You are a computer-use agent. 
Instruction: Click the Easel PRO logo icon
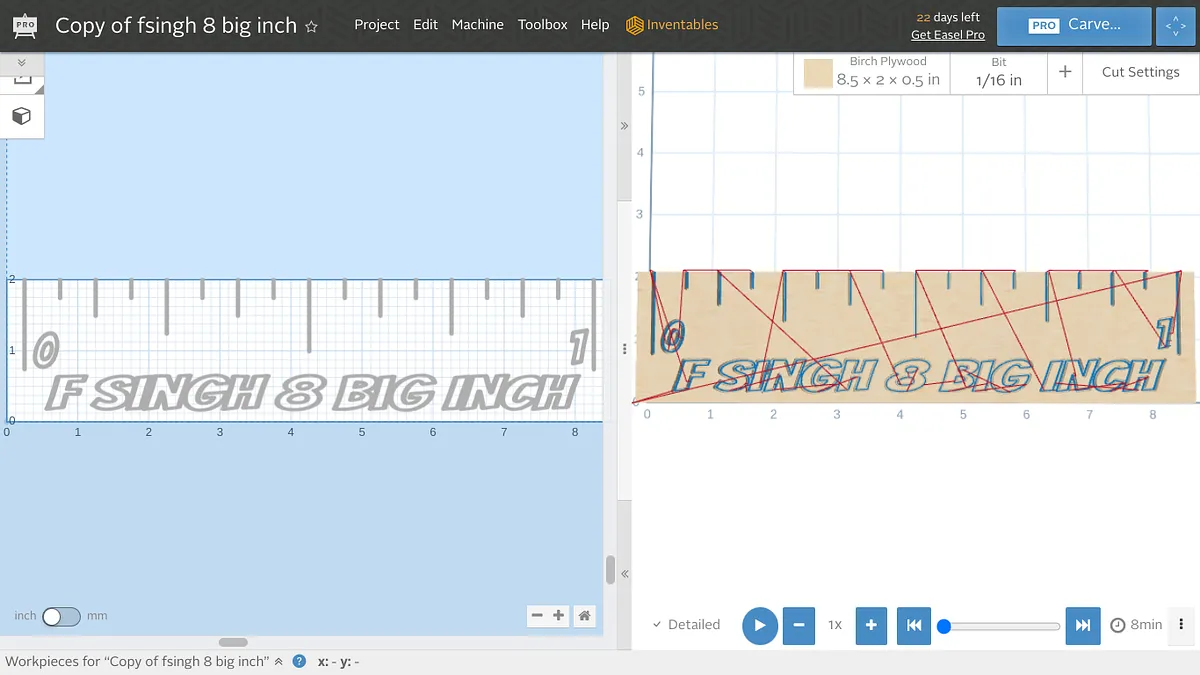tap(22, 25)
